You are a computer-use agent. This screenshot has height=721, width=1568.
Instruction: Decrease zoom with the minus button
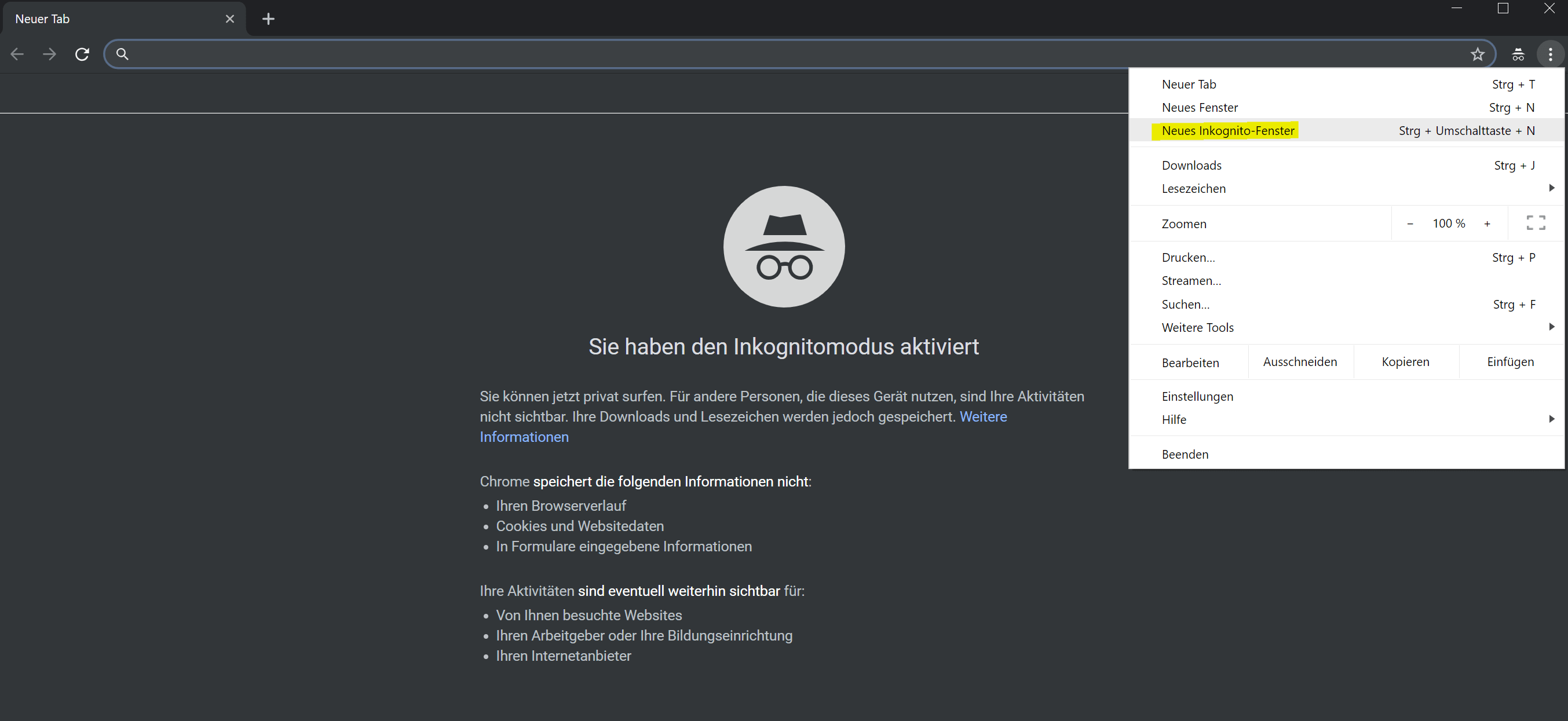[x=1410, y=224]
